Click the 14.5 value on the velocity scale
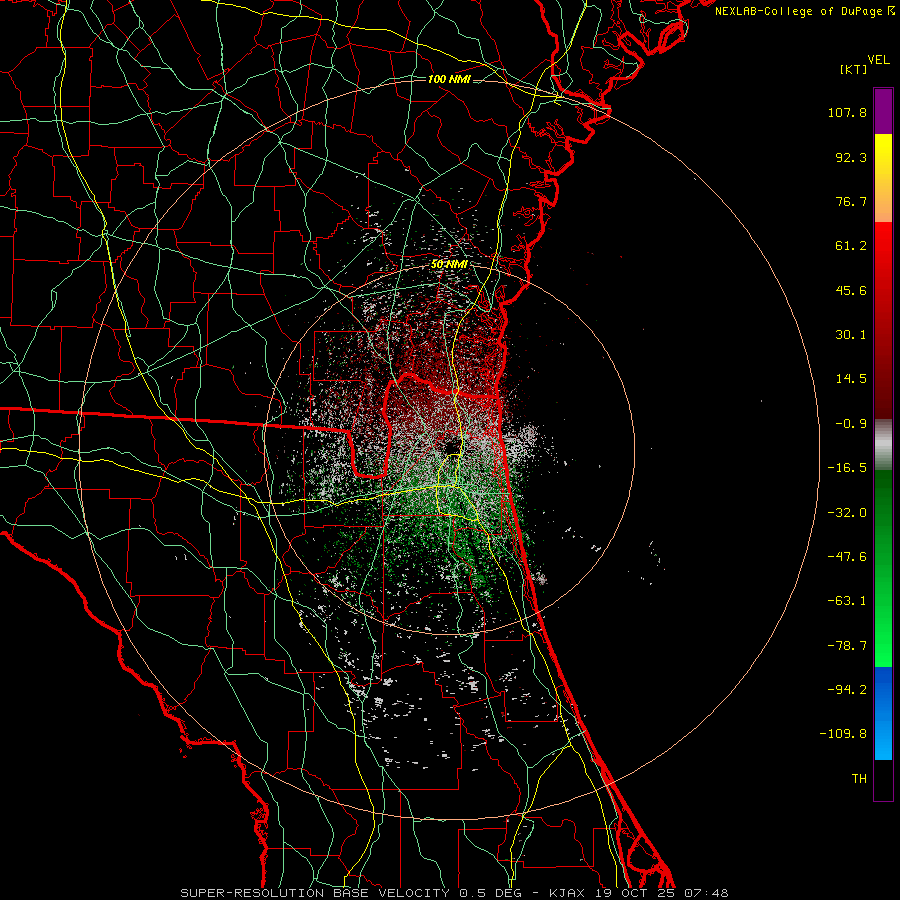This screenshot has height=900, width=900. point(851,379)
